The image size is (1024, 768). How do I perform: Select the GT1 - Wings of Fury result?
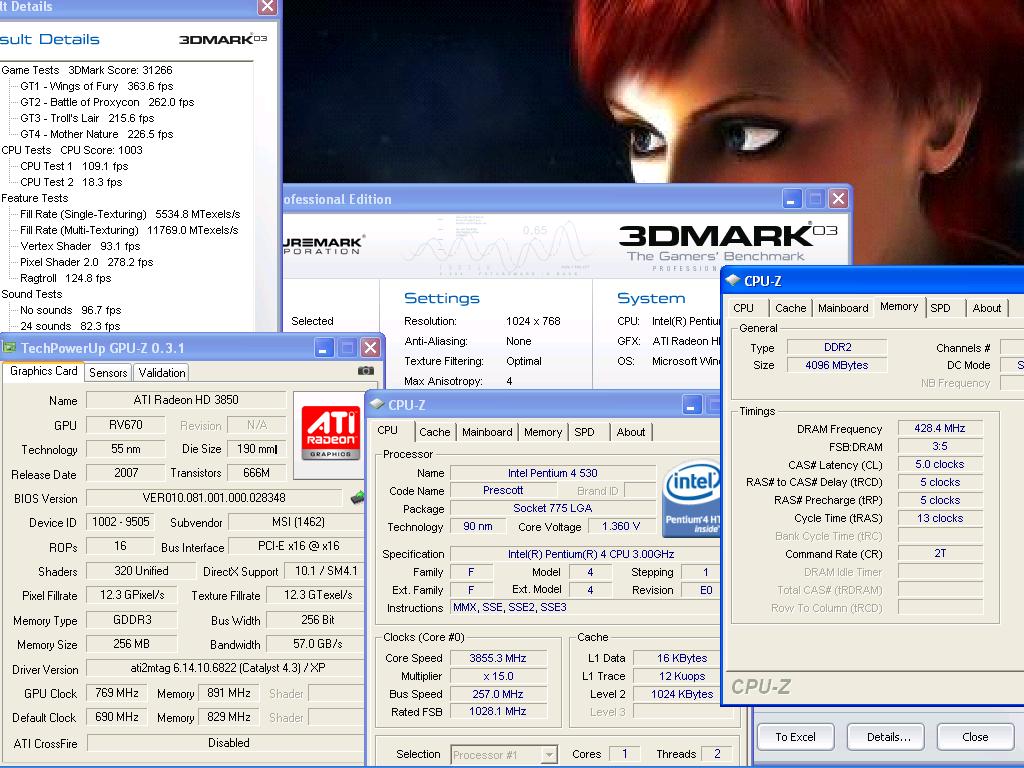click(97, 86)
